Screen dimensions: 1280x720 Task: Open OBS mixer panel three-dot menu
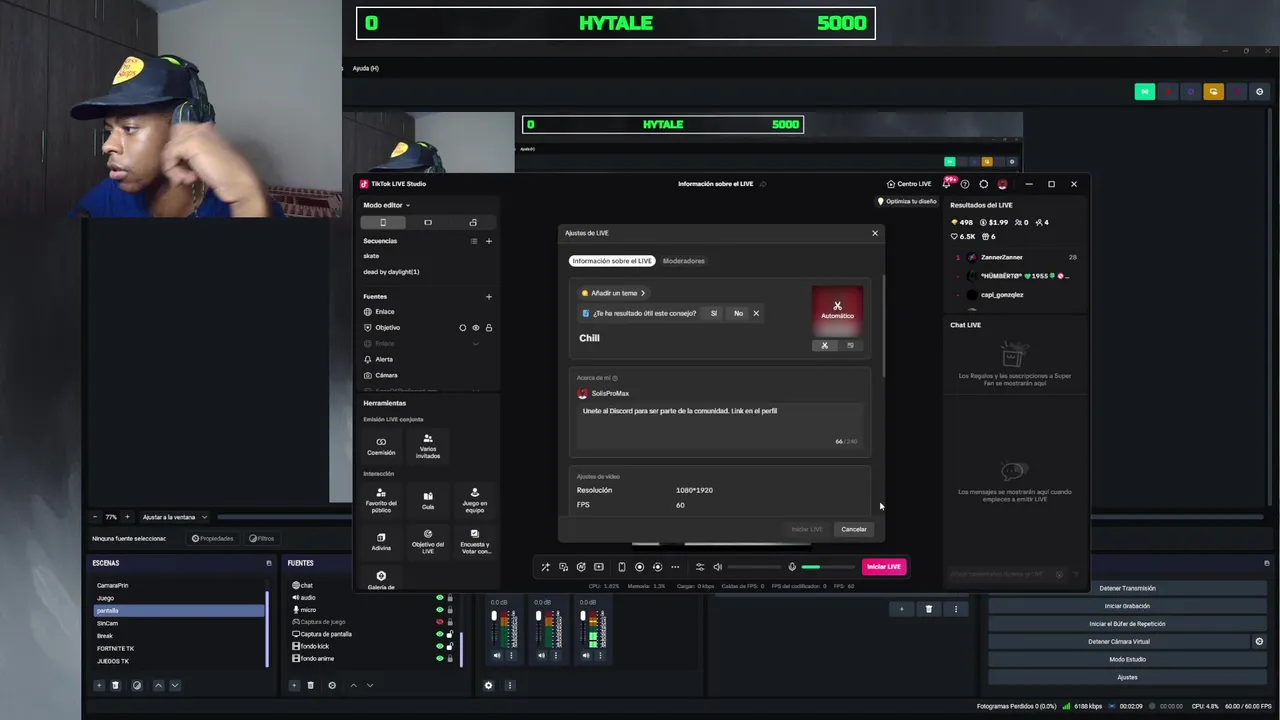pyautogui.click(x=510, y=685)
